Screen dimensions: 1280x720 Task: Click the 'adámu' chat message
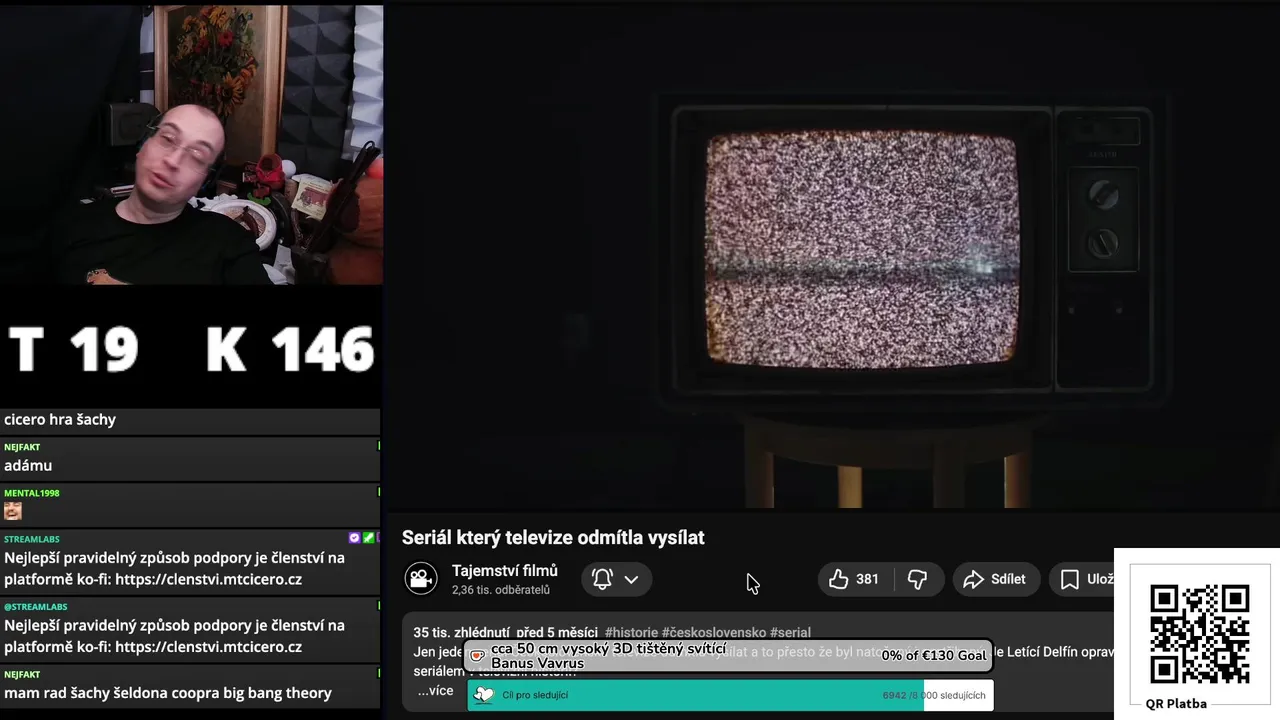coord(28,465)
